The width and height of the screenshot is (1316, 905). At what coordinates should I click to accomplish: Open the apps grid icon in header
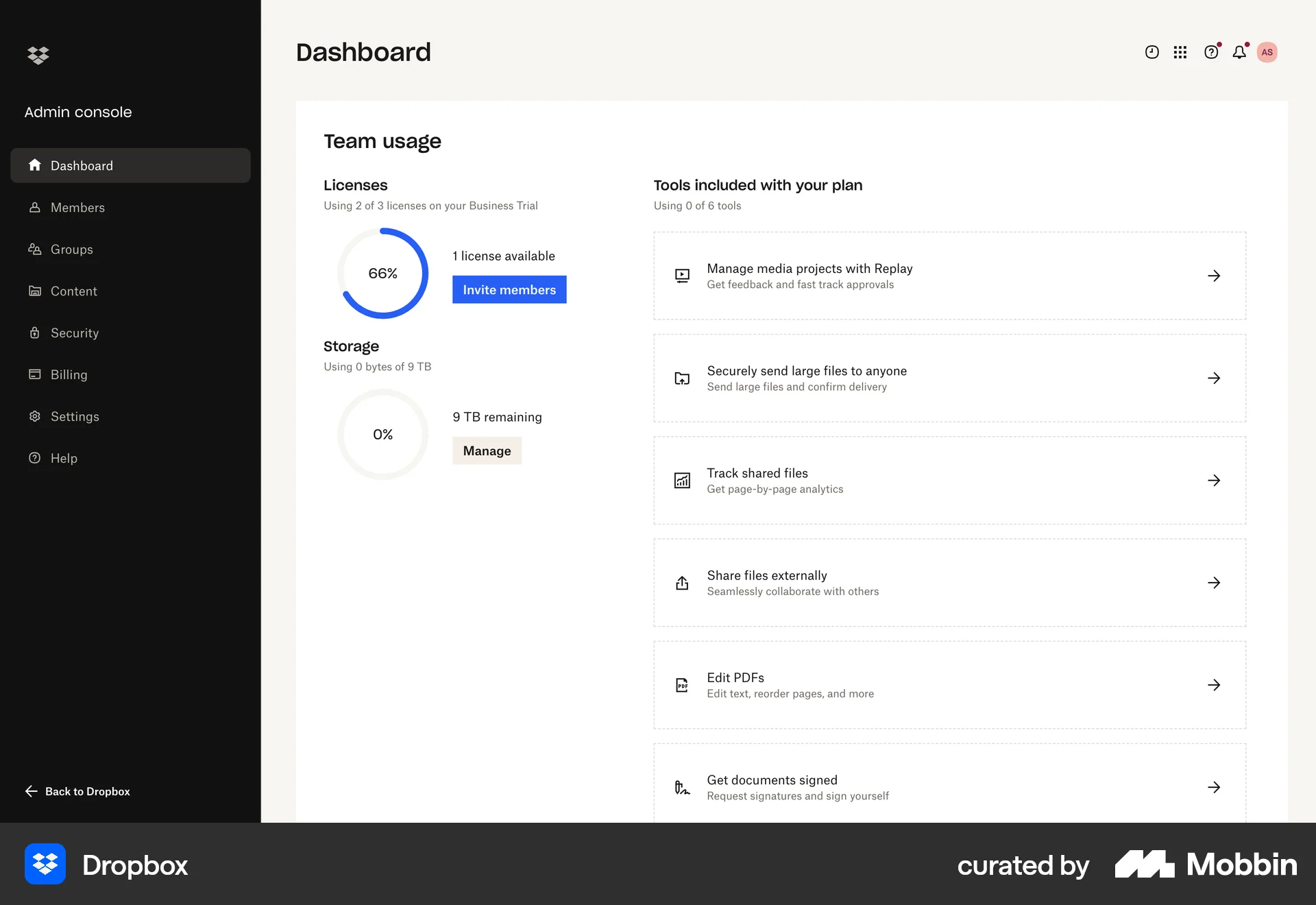point(1180,51)
